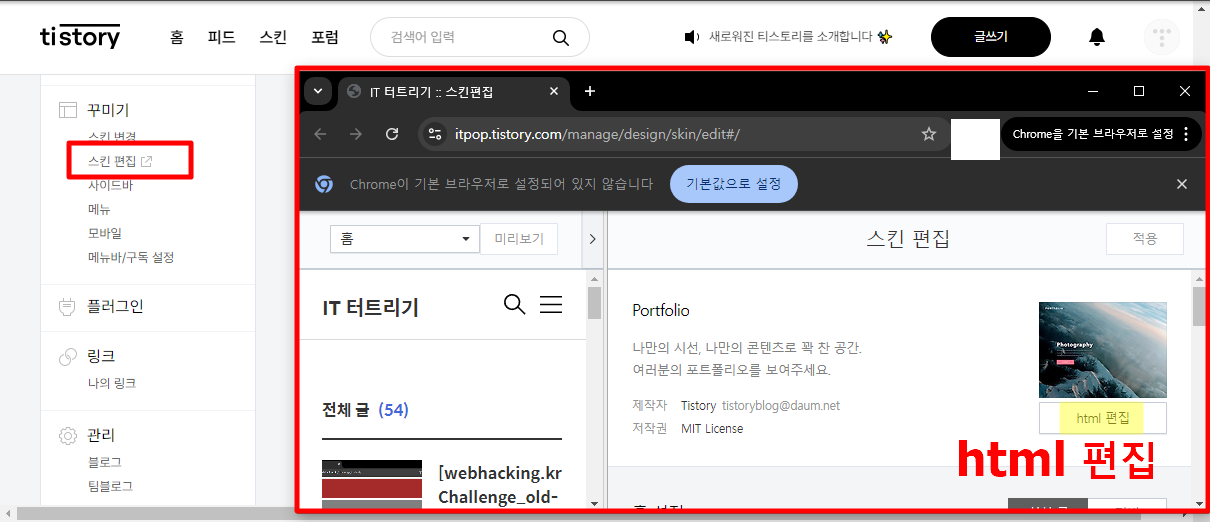Image resolution: width=1210 pixels, height=522 pixels.
Task: Click the 링크 chain icon
Action: (x=68, y=356)
